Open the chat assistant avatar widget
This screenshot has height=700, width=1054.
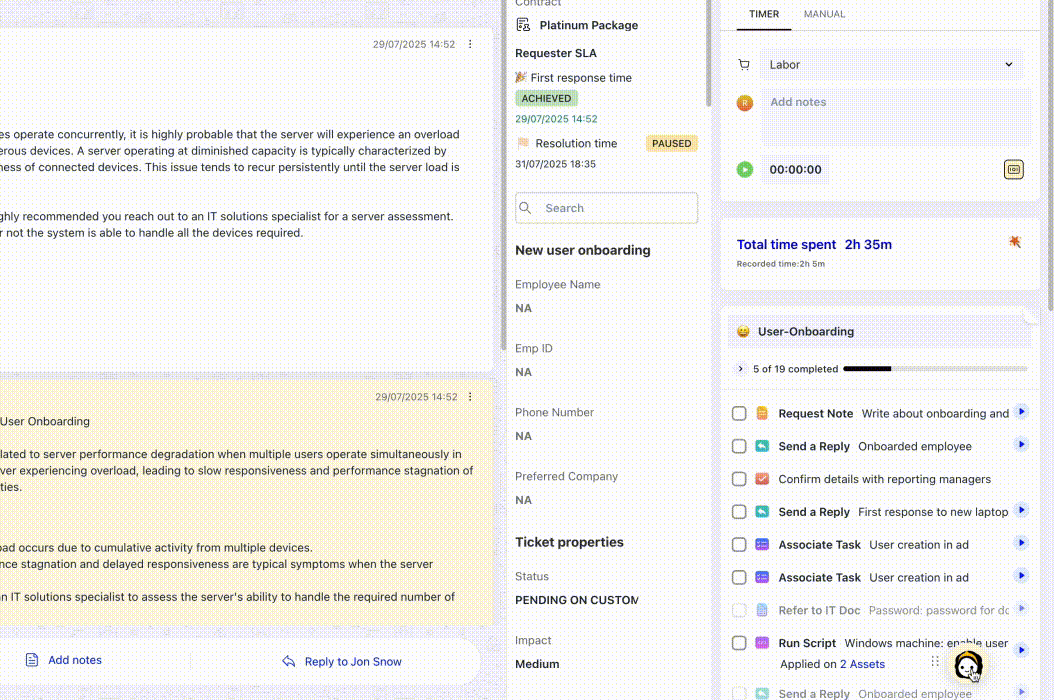[968, 666]
